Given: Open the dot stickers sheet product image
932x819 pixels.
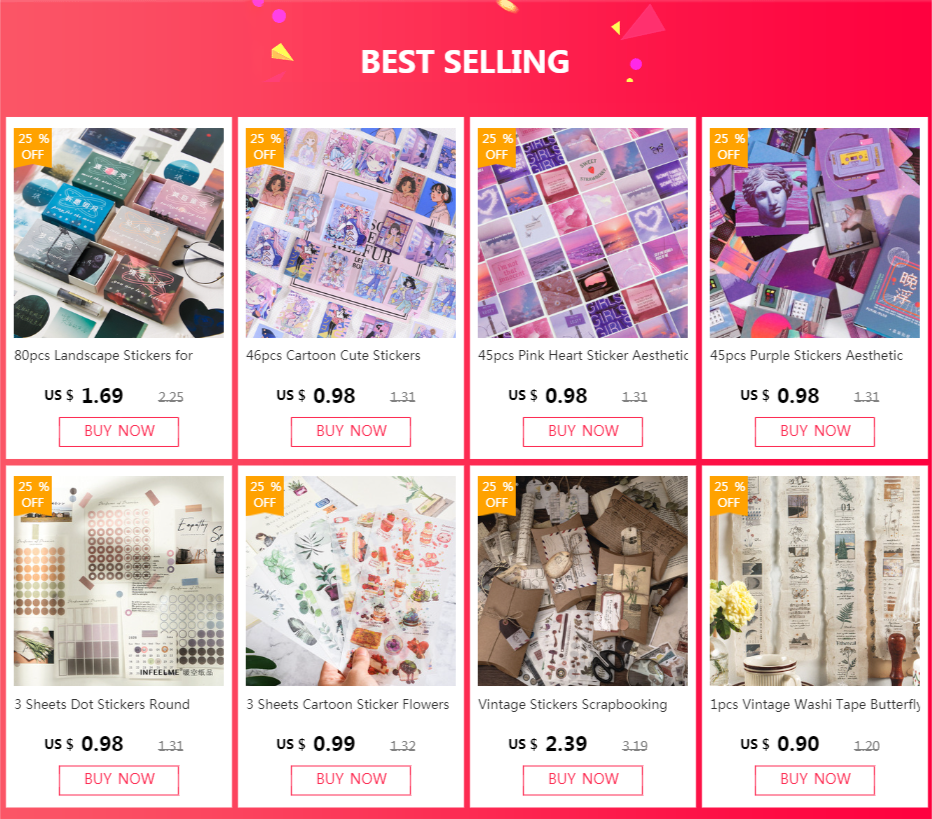Looking at the screenshot, I should click(x=119, y=581).
